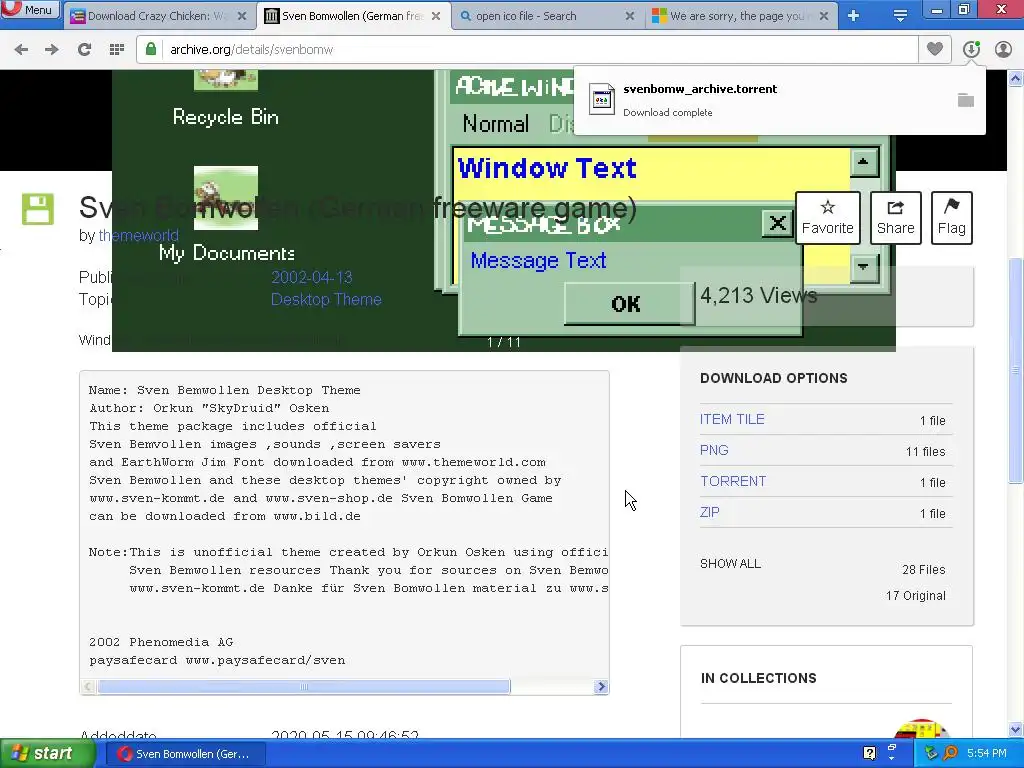
Task: Click the description box horizontal scrollbar
Action: [x=304, y=686]
